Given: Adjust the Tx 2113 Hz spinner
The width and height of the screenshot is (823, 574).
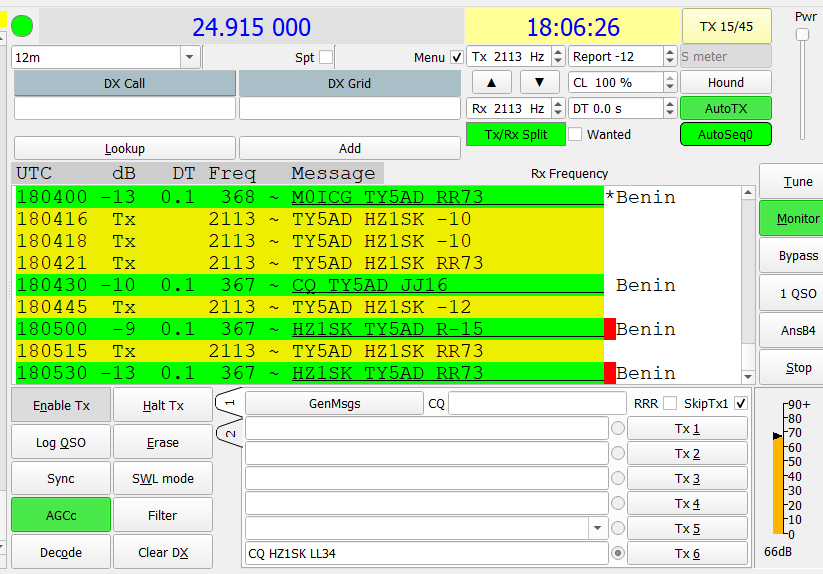Looking at the screenshot, I should (x=558, y=56).
